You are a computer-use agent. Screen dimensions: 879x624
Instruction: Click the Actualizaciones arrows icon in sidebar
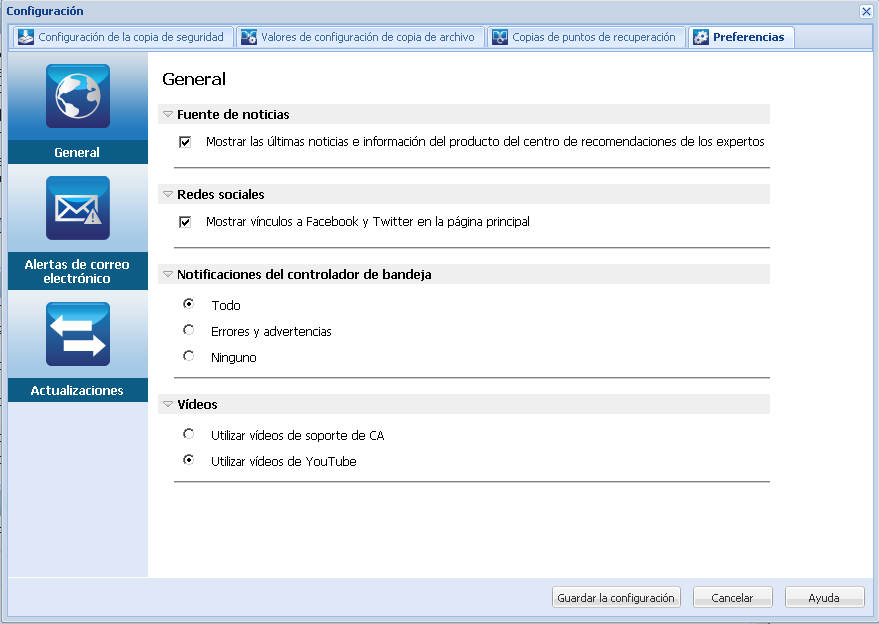click(77, 333)
